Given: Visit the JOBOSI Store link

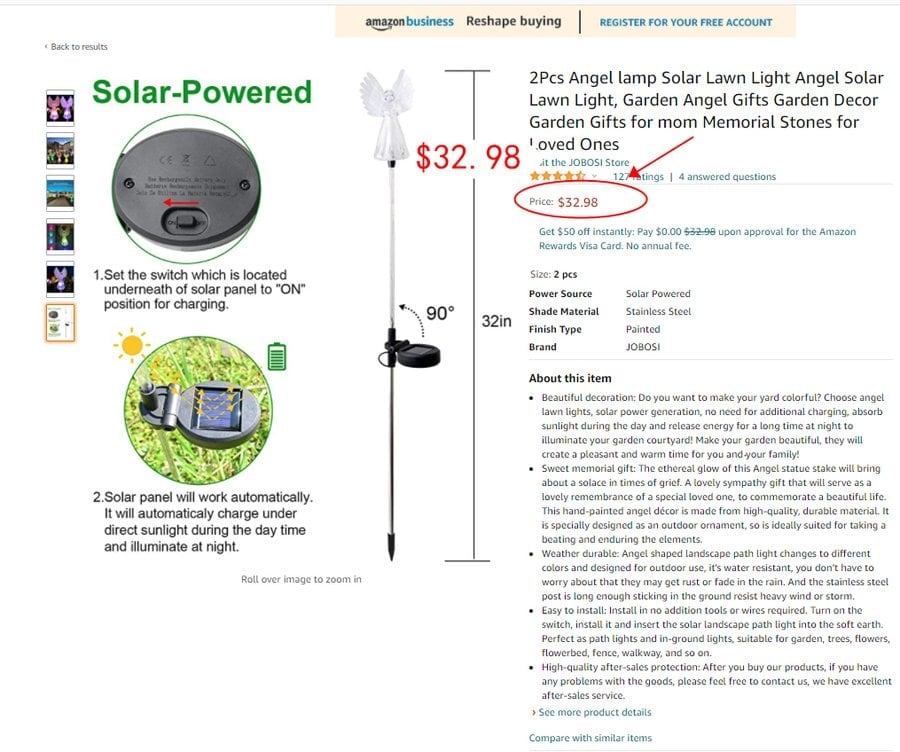Looking at the screenshot, I should (x=580, y=162).
